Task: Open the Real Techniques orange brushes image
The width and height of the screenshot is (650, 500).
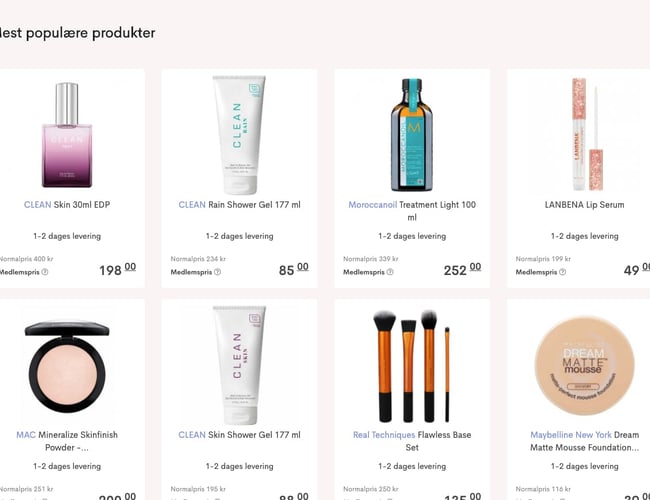Action: [412, 366]
